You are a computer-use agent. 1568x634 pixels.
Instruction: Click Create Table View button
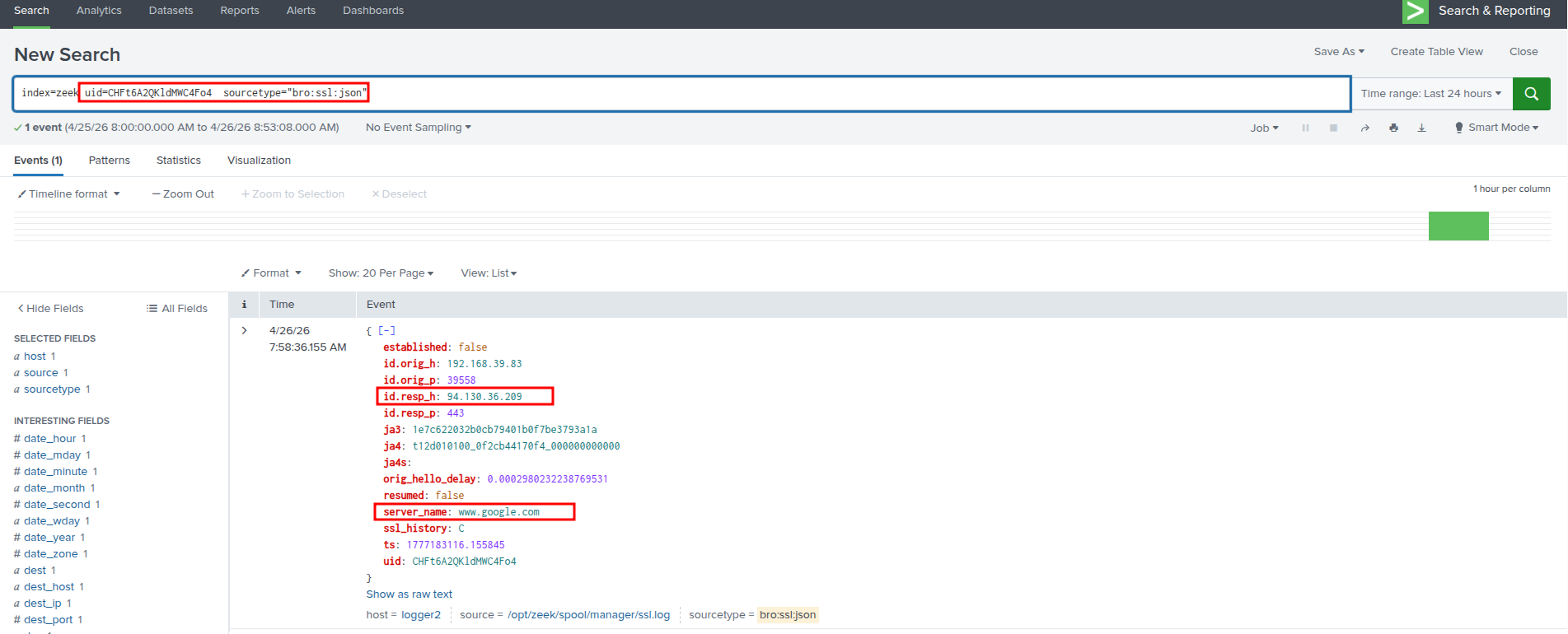click(x=1437, y=52)
